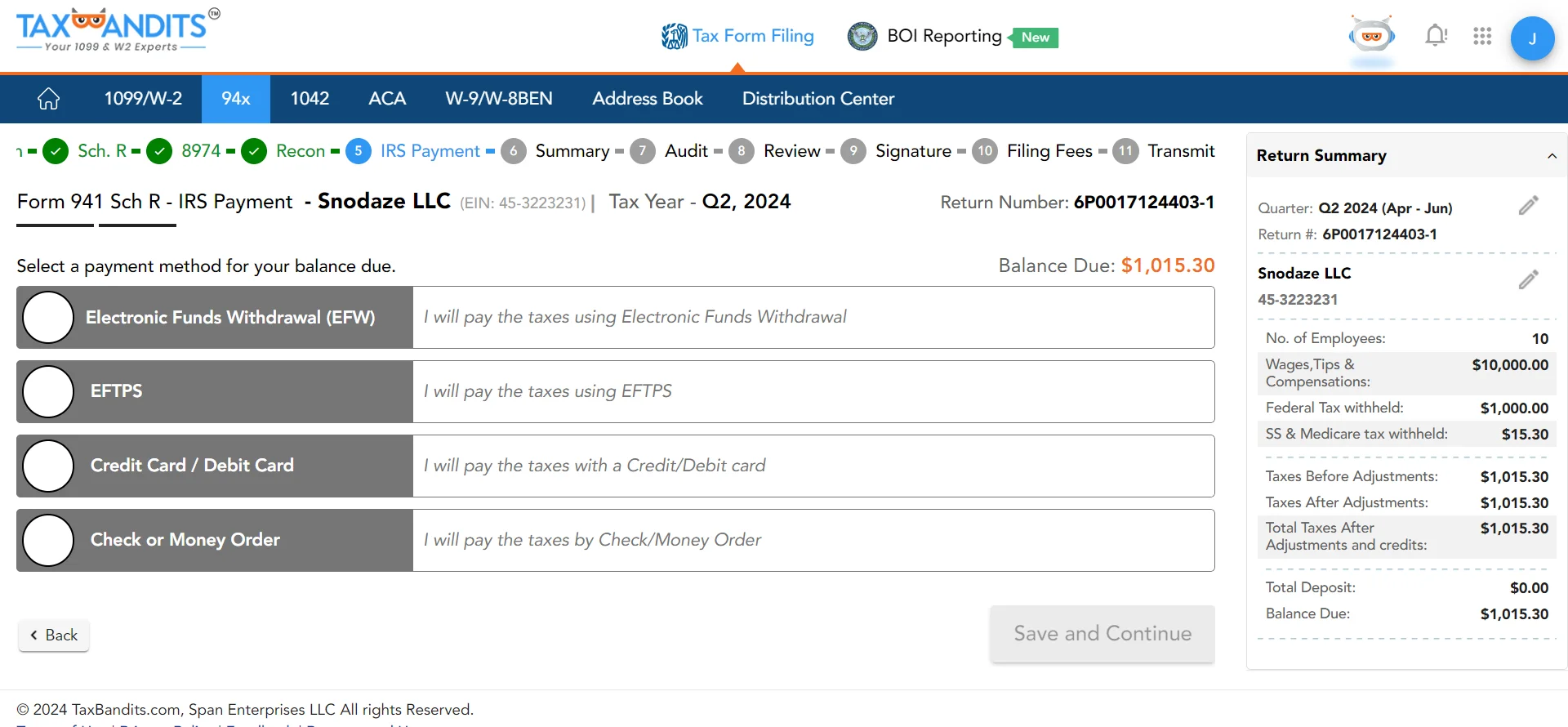1568x727 pixels.
Task: Open BOI Reporting section
Action: click(943, 36)
